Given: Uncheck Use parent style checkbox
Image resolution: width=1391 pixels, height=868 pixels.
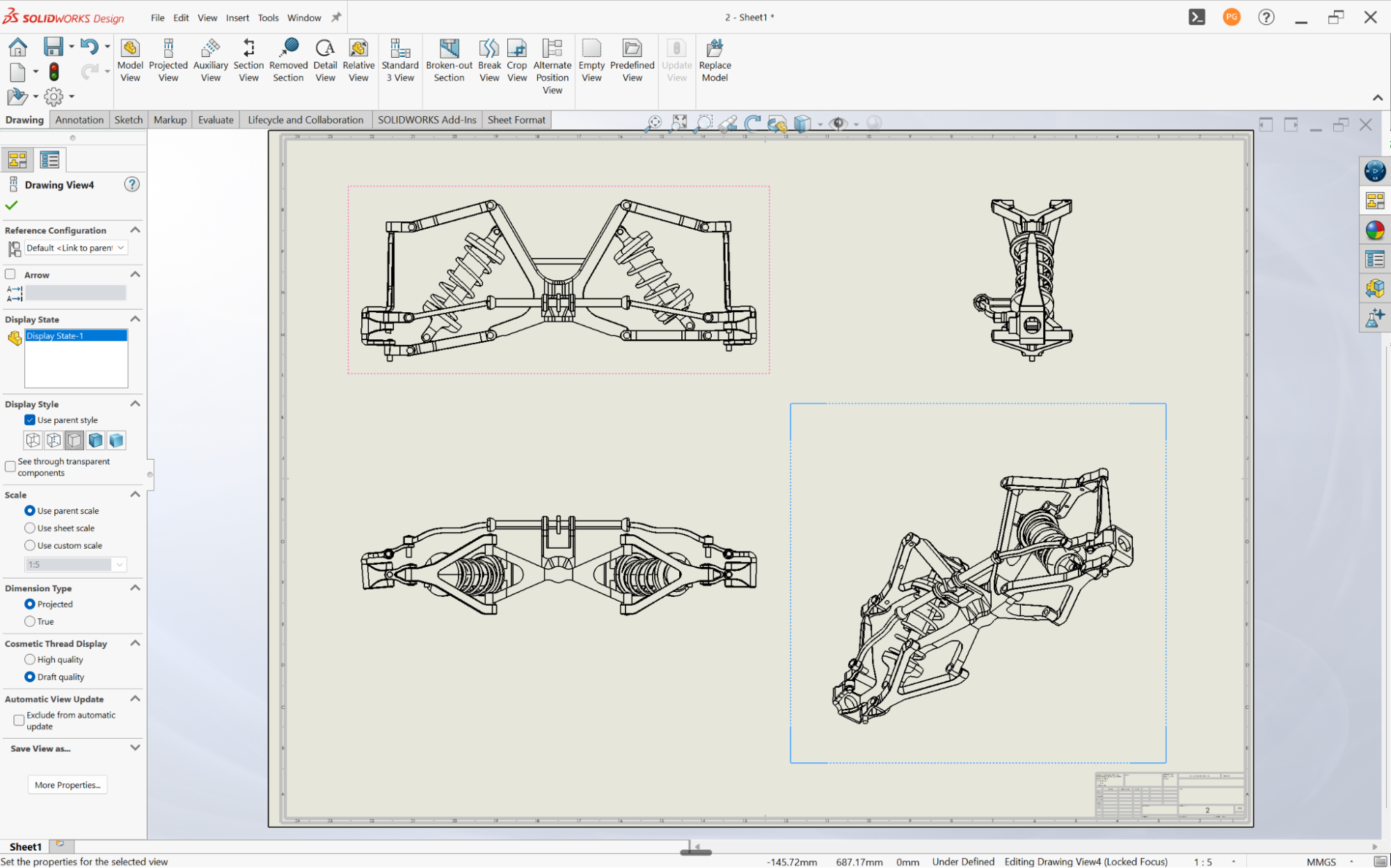Looking at the screenshot, I should (x=30, y=420).
